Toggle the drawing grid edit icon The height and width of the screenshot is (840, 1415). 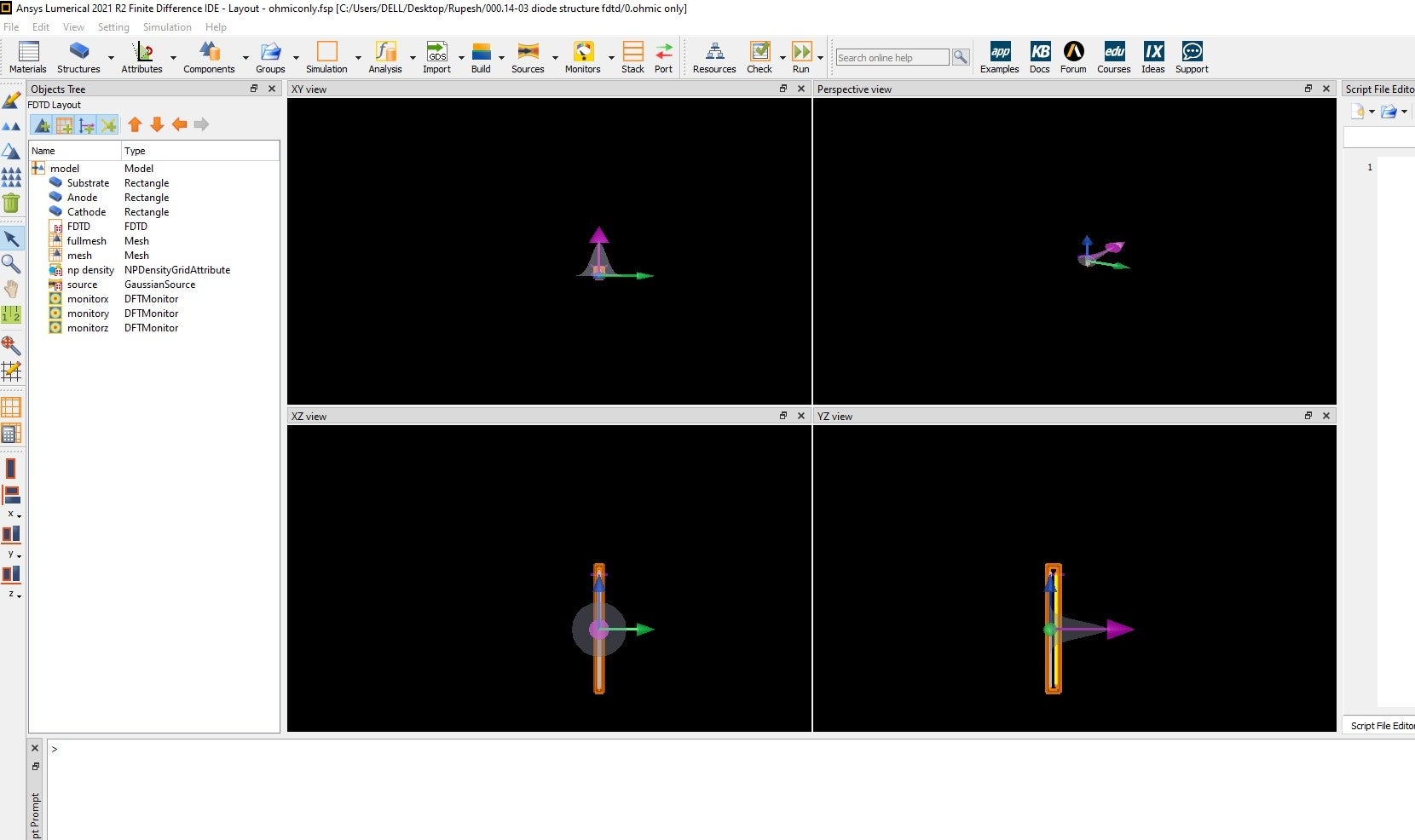11,371
